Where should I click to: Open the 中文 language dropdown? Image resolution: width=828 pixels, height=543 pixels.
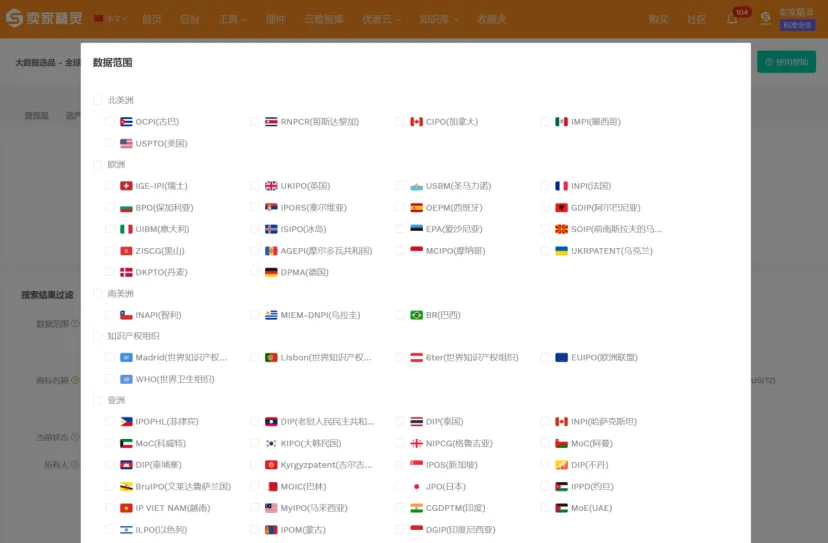tap(110, 19)
